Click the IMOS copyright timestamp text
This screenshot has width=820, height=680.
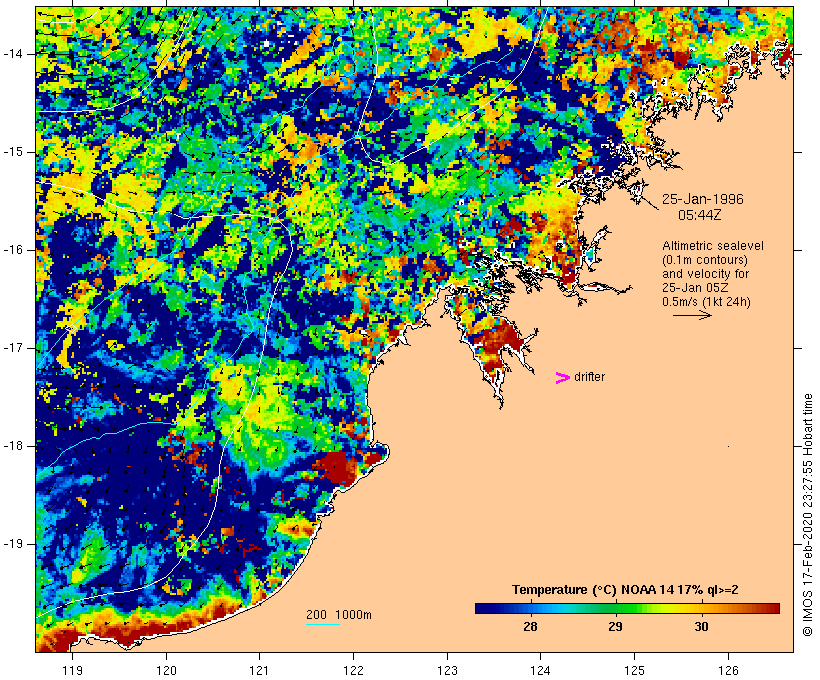[x=807, y=515]
